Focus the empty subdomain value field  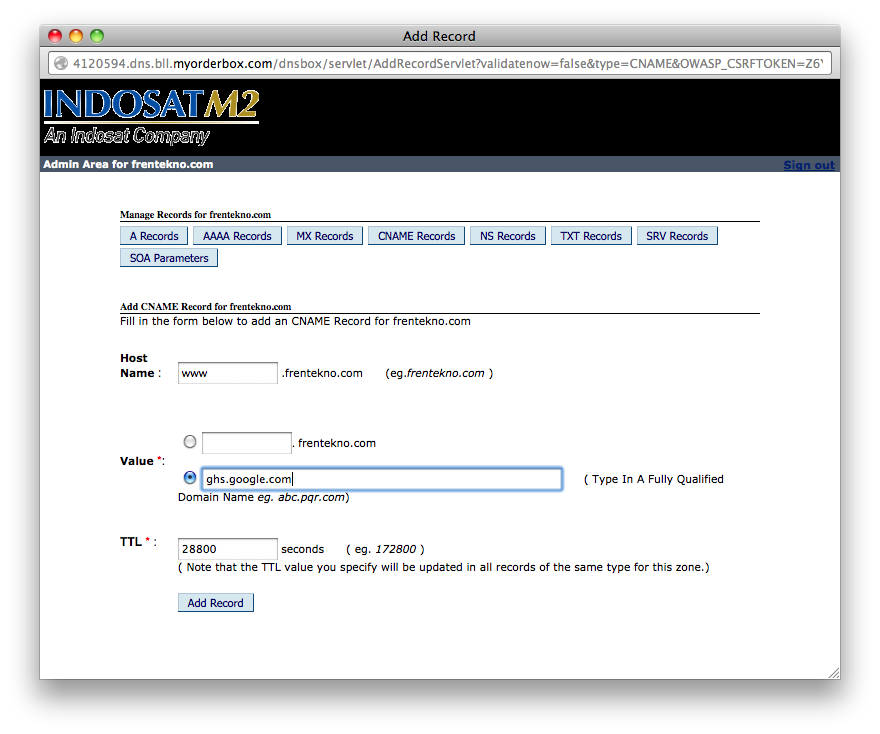(247, 443)
